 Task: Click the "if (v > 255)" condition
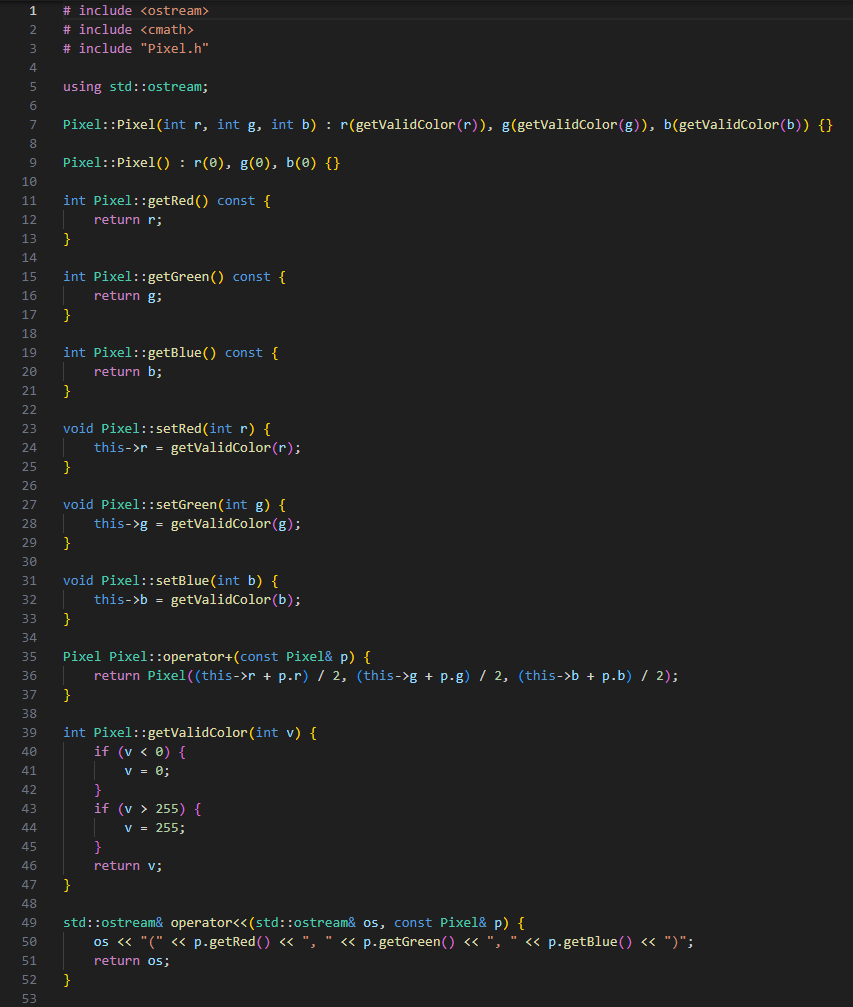pos(139,809)
